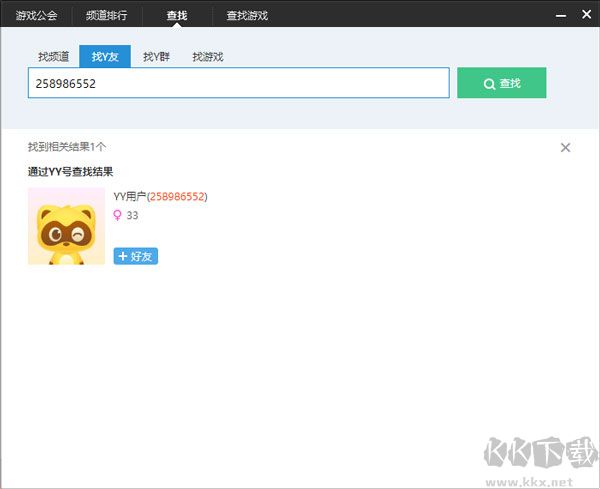The image size is (600, 489).
Task: Minimize the search window
Action: tap(561, 16)
